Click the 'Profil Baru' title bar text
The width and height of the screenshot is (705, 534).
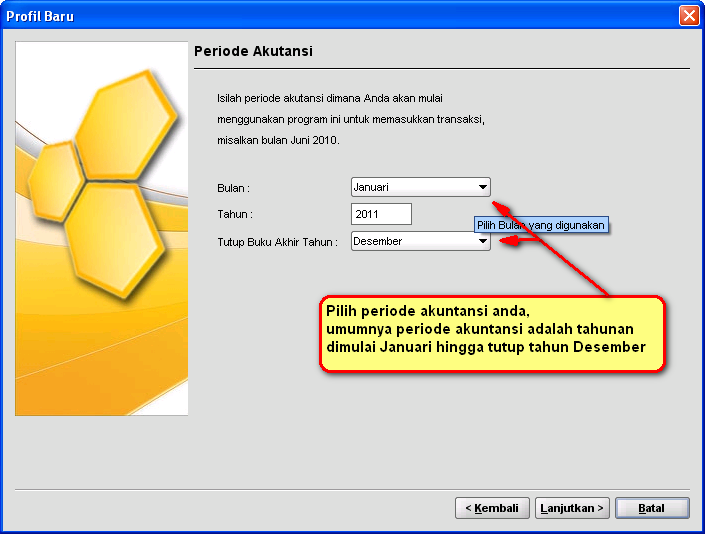tap(40, 16)
